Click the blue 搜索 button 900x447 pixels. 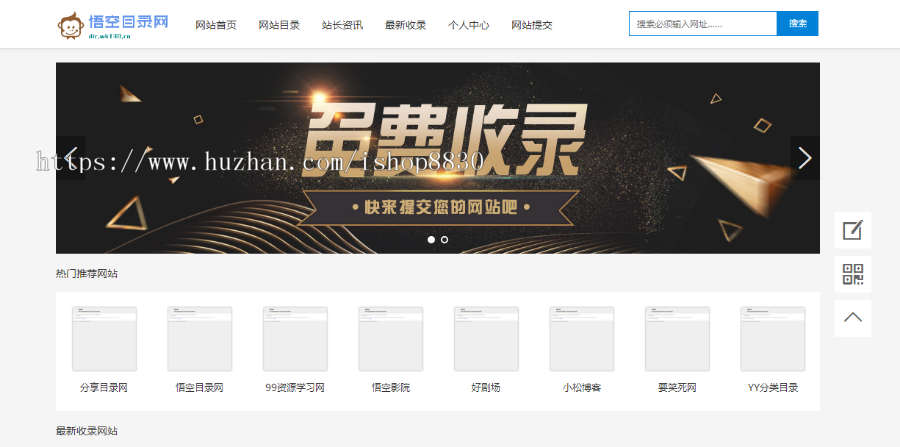pos(797,24)
